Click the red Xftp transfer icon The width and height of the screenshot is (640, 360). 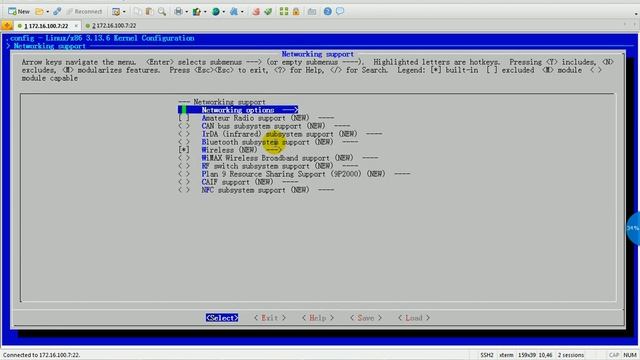(256, 11)
